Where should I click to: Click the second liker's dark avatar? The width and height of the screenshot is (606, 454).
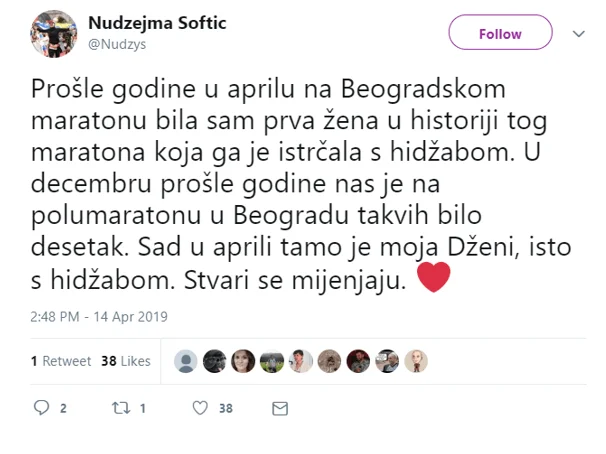pyautogui.click(x=214, y=361)
